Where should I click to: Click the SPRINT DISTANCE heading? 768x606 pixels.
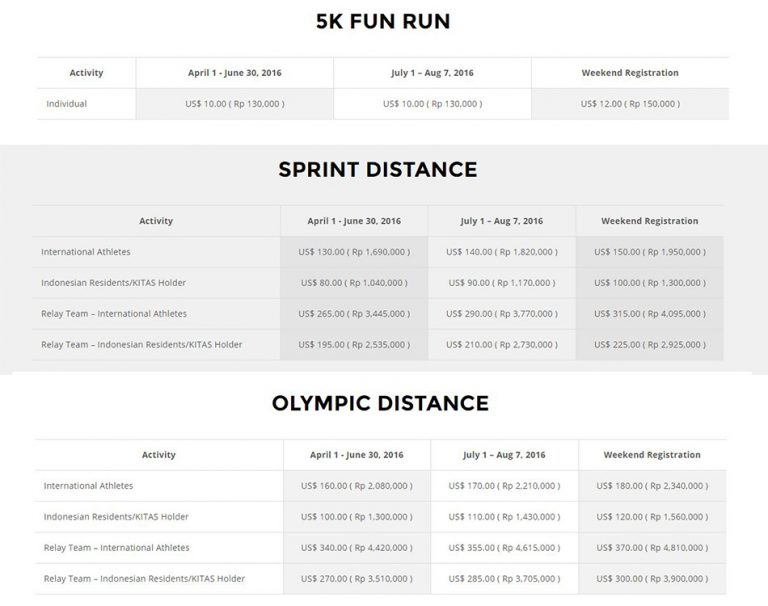(x=377, y=169)
